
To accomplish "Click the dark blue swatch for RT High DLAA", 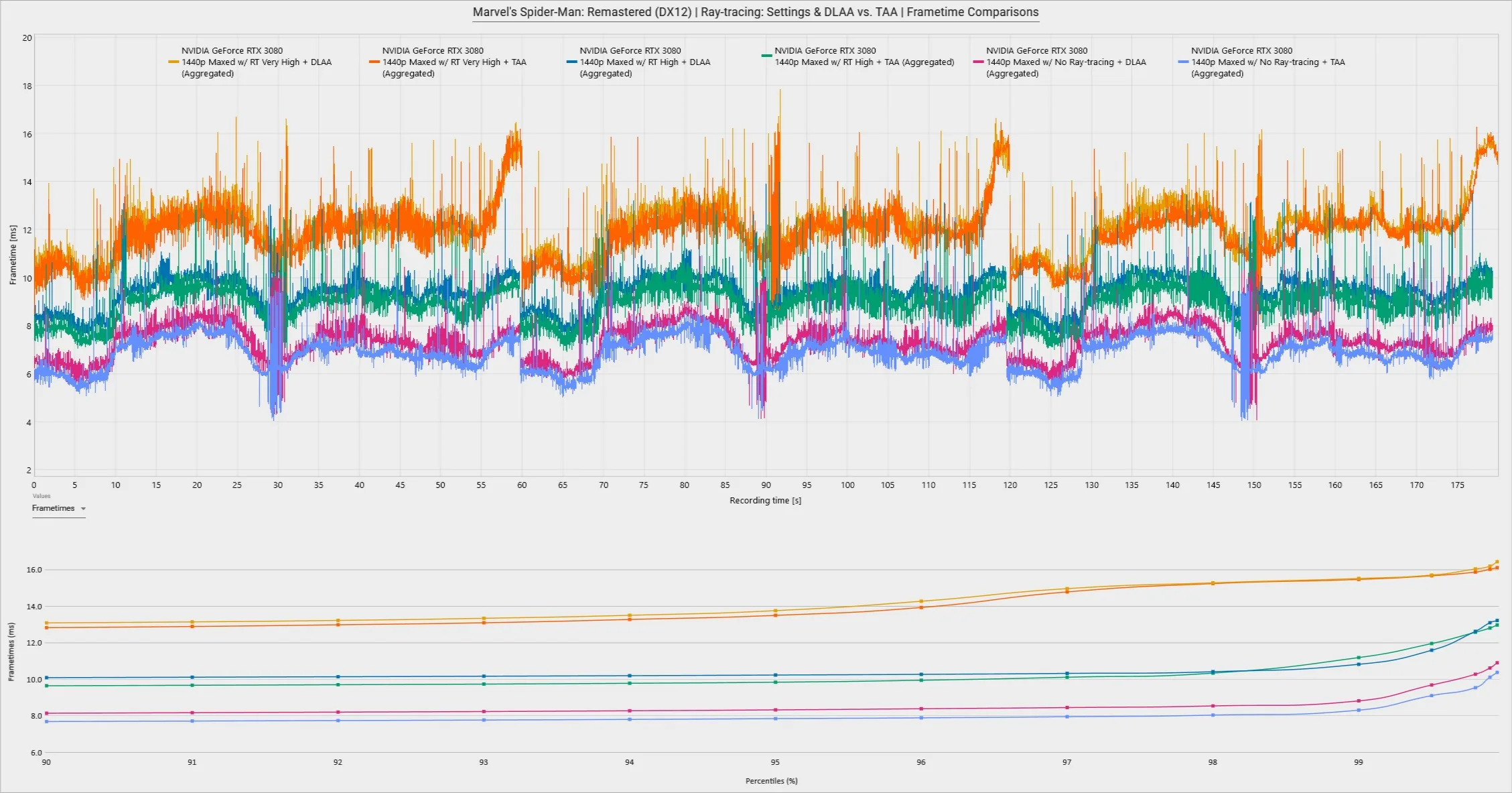I will (572, 62).
